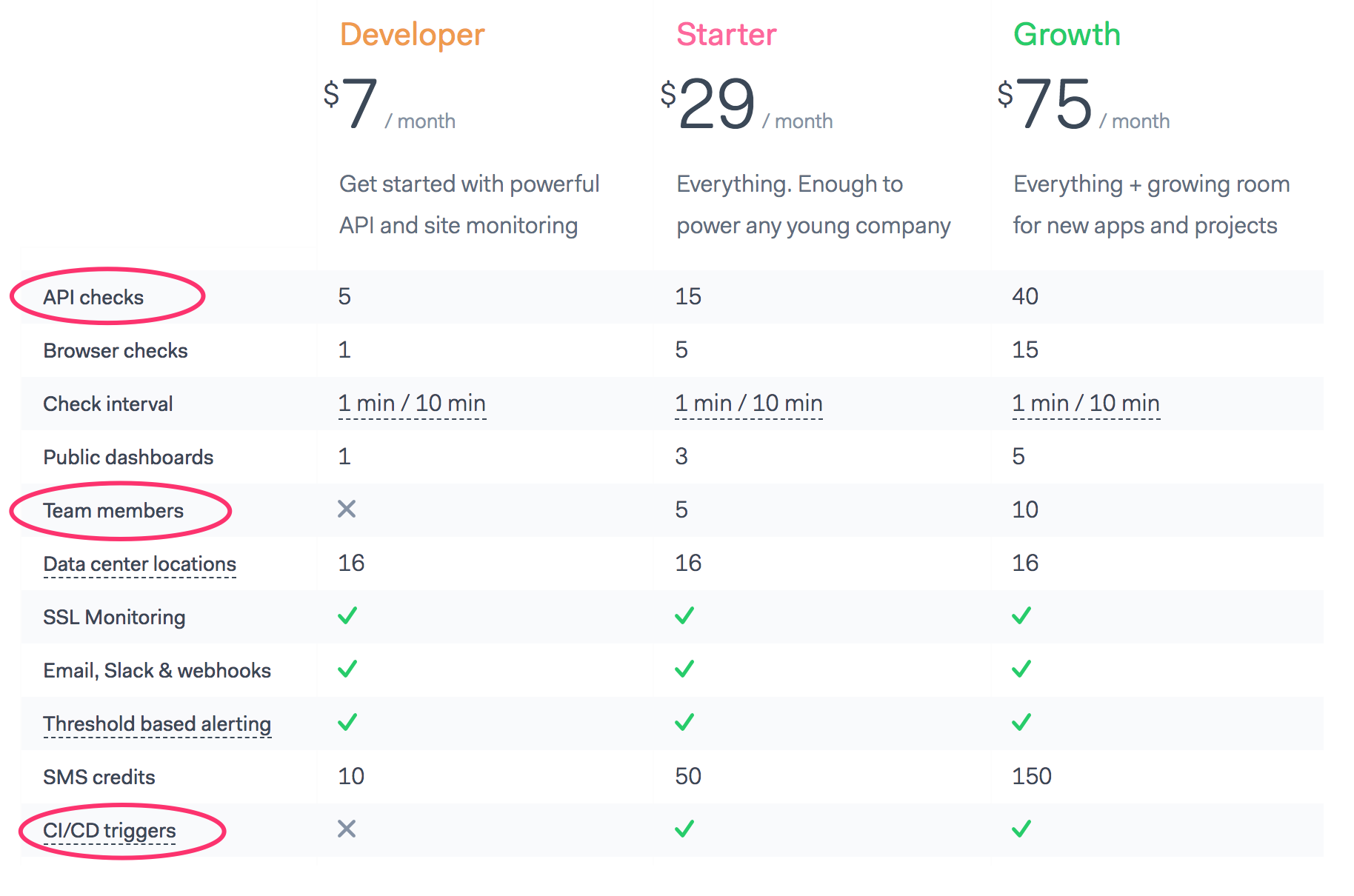
Task: Click the Developer plan's SSL Monitoring checkmark
Action: [347, 615]
